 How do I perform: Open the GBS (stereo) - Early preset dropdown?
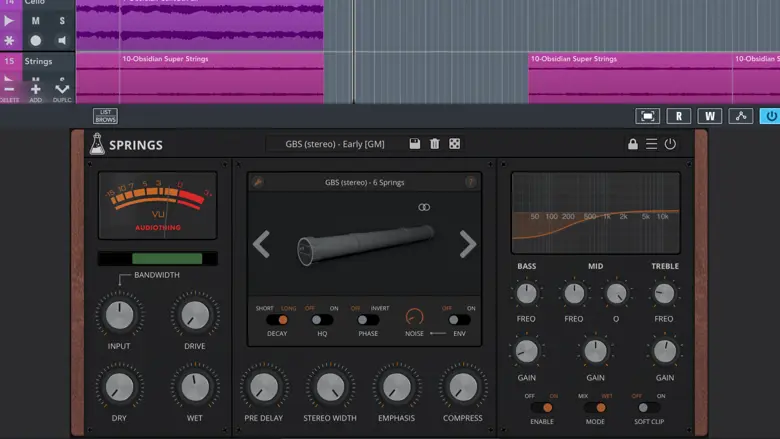335,144
